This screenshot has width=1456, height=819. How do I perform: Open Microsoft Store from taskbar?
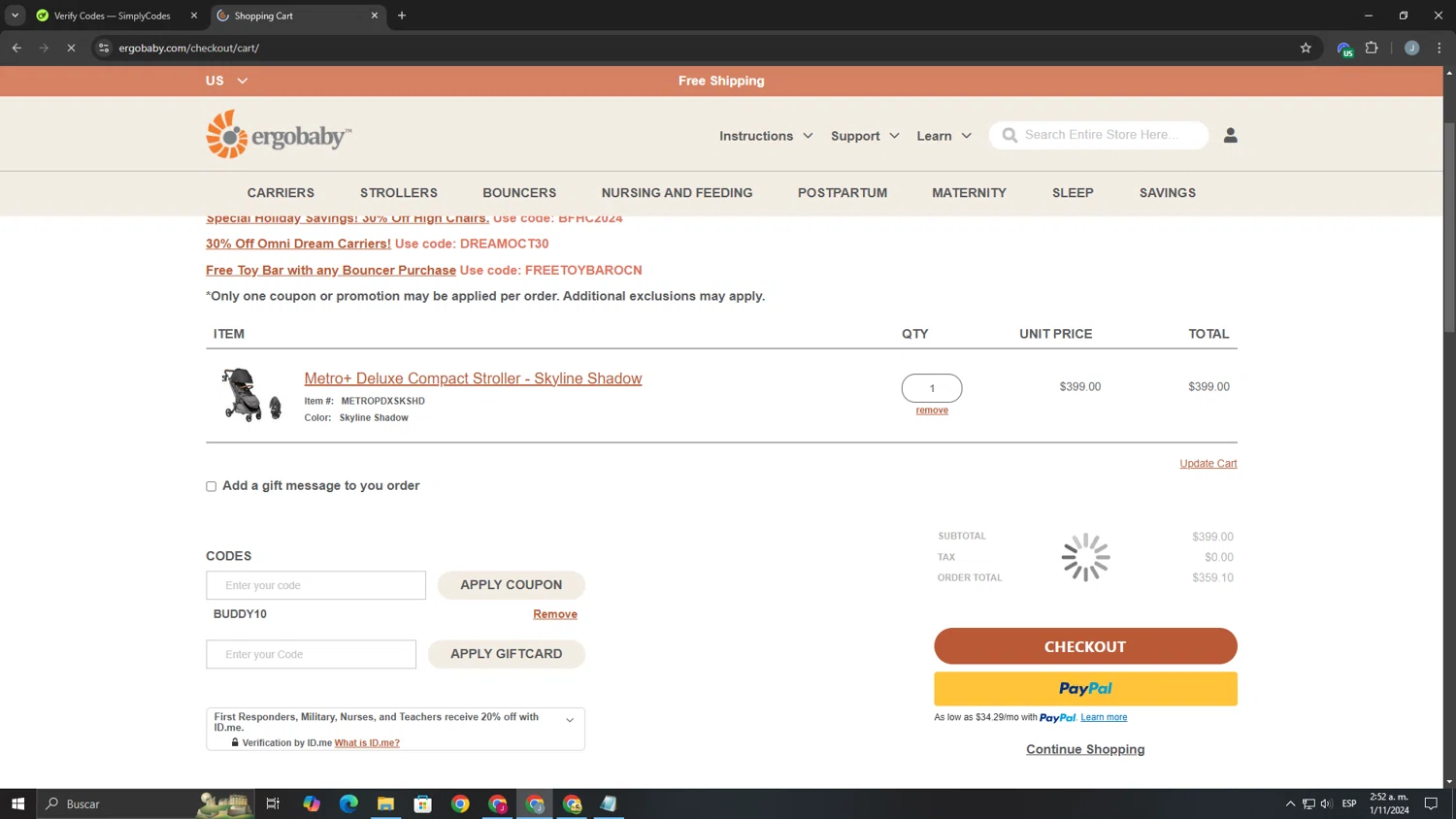click(422, 803)
